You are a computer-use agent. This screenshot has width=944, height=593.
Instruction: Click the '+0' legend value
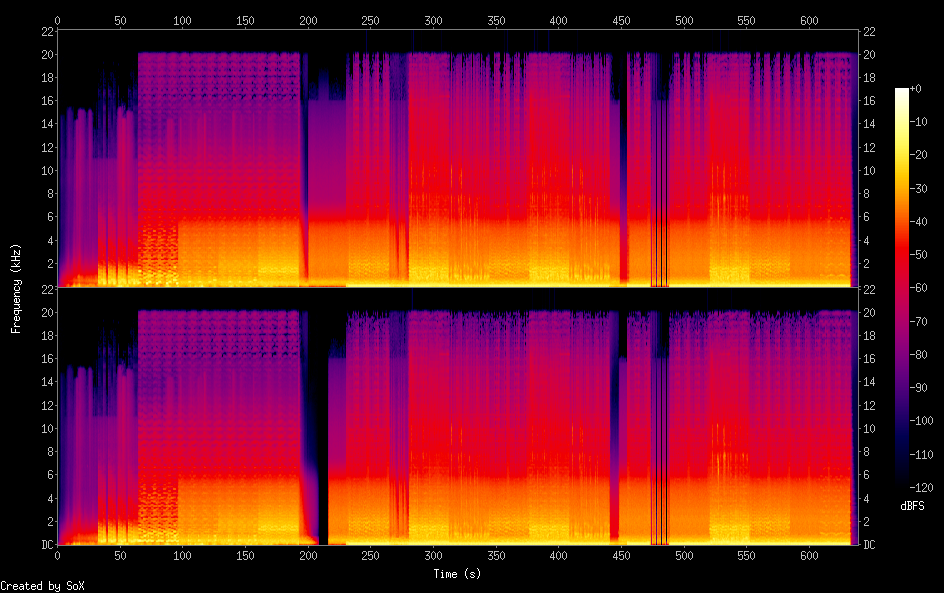(x=916, y=88)
